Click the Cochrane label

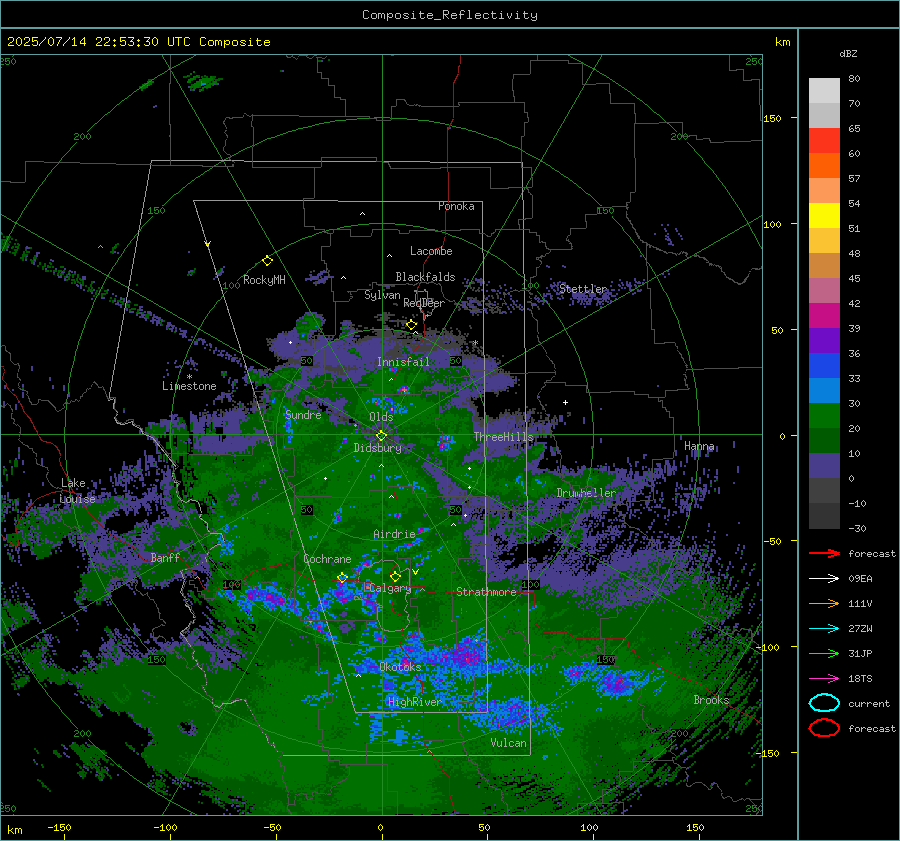pyautogui.click(x=327, y=559)
